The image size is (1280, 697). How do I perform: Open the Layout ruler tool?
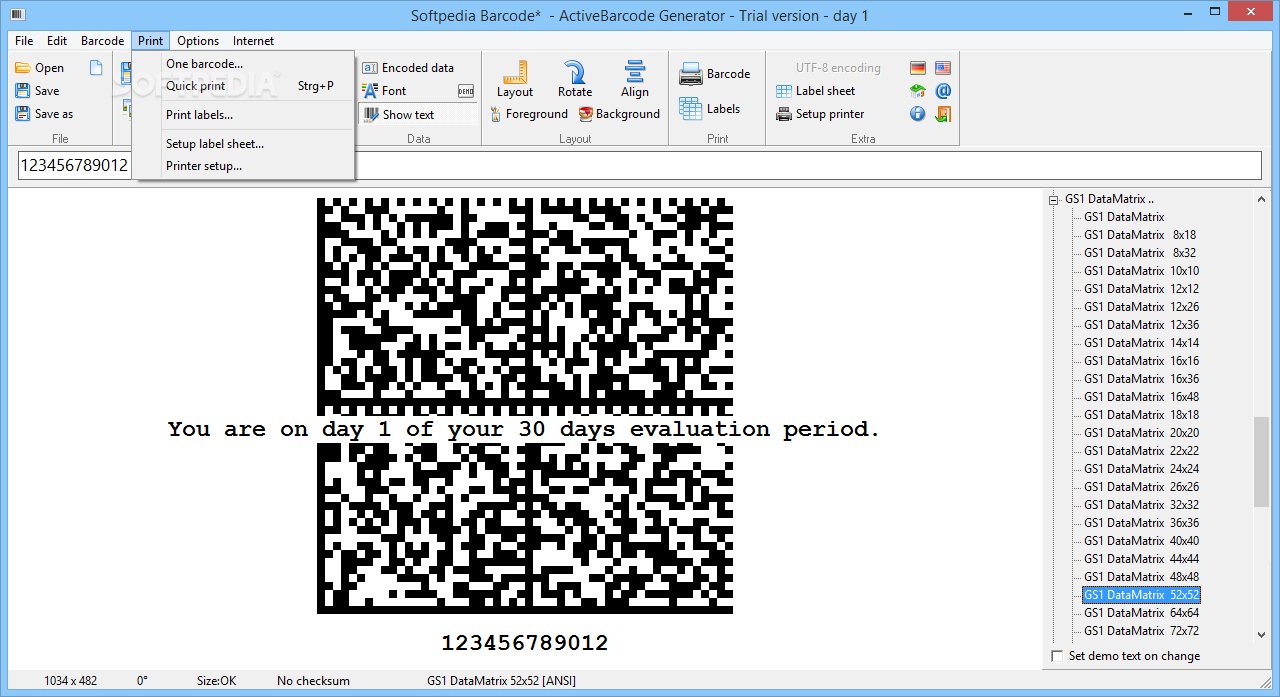click(515, 79)
